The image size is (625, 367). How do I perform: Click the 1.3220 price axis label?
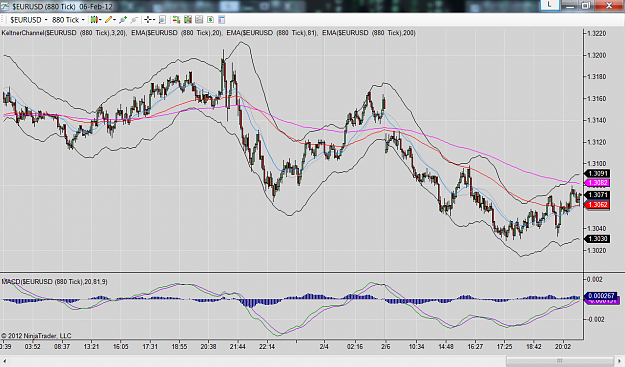coord(596,33)
